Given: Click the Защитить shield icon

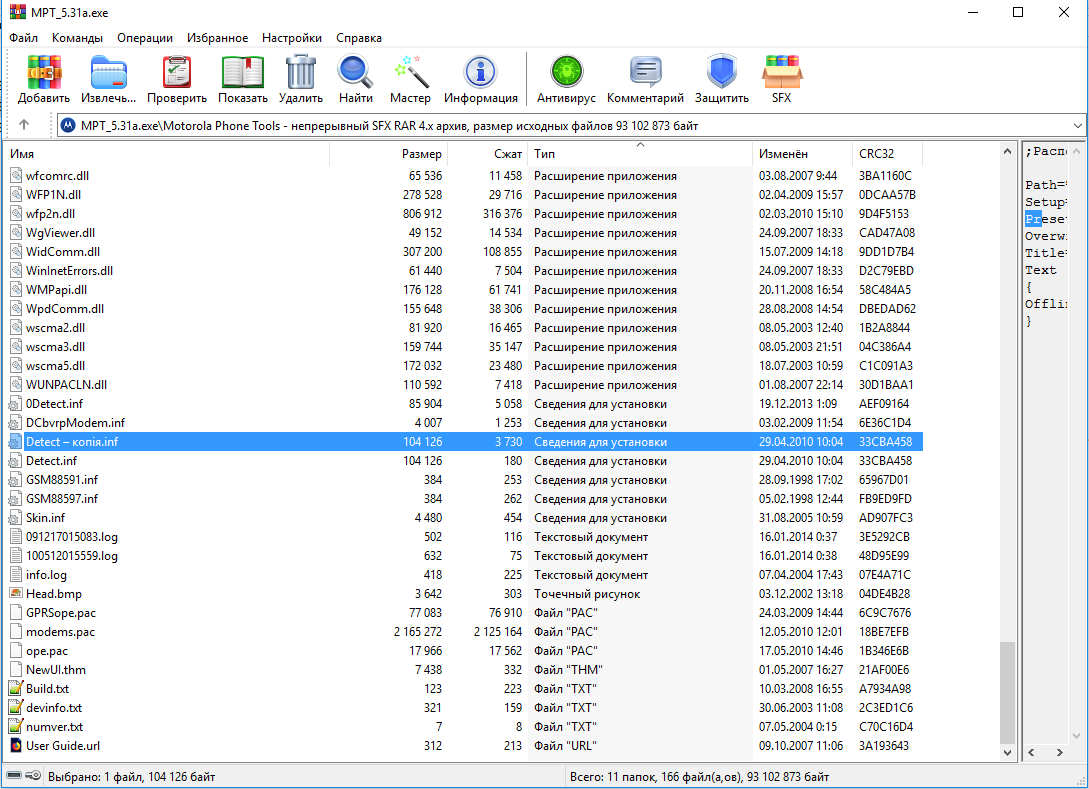Looking at the screenshot, I should 722,72.
